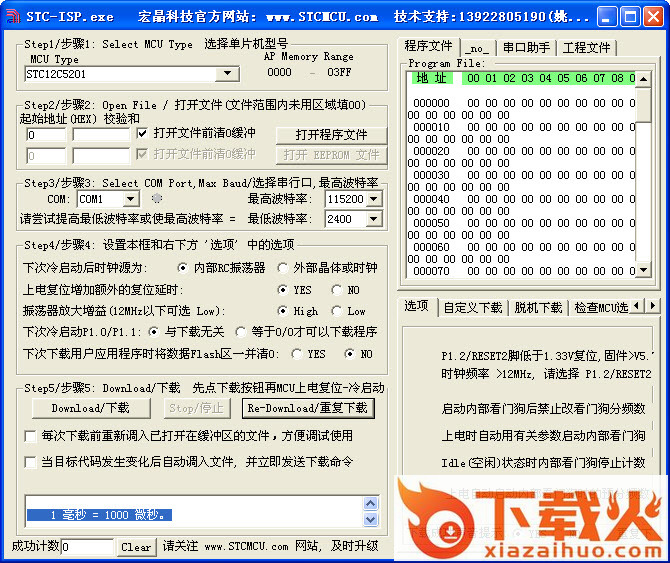Switch to 检查MCU选 tab
Image resolution: width=670 pixels, height=563 pixels.
coord(601,308)
